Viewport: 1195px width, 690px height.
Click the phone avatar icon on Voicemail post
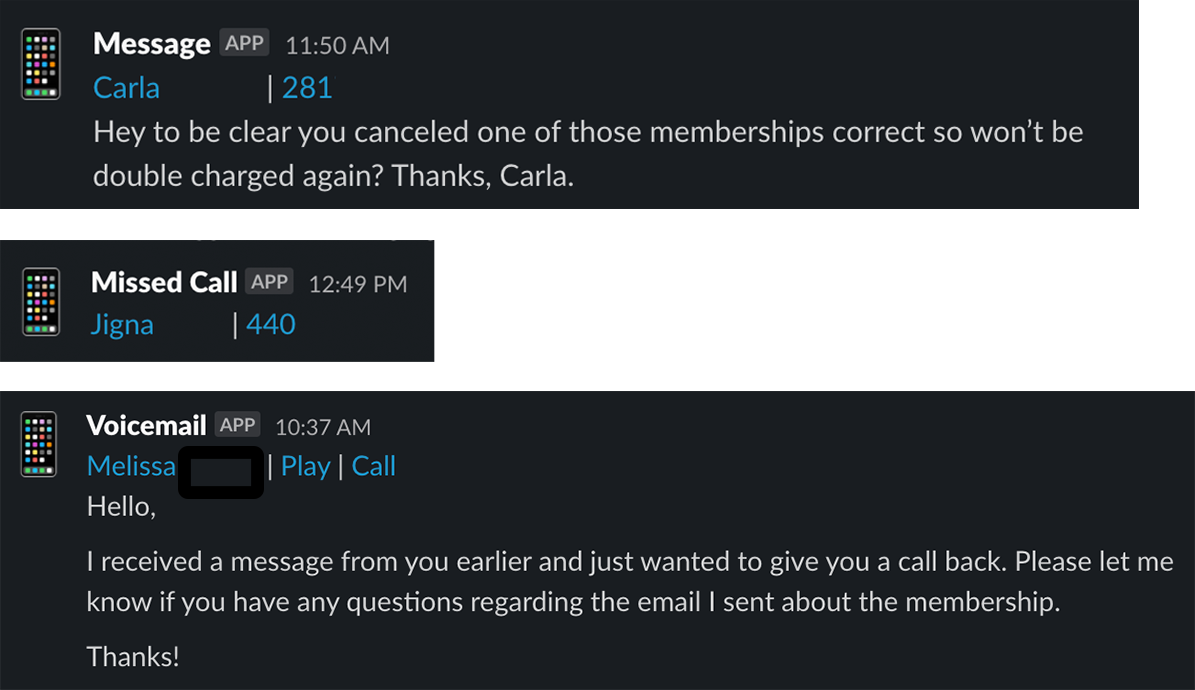click(39, 444)
